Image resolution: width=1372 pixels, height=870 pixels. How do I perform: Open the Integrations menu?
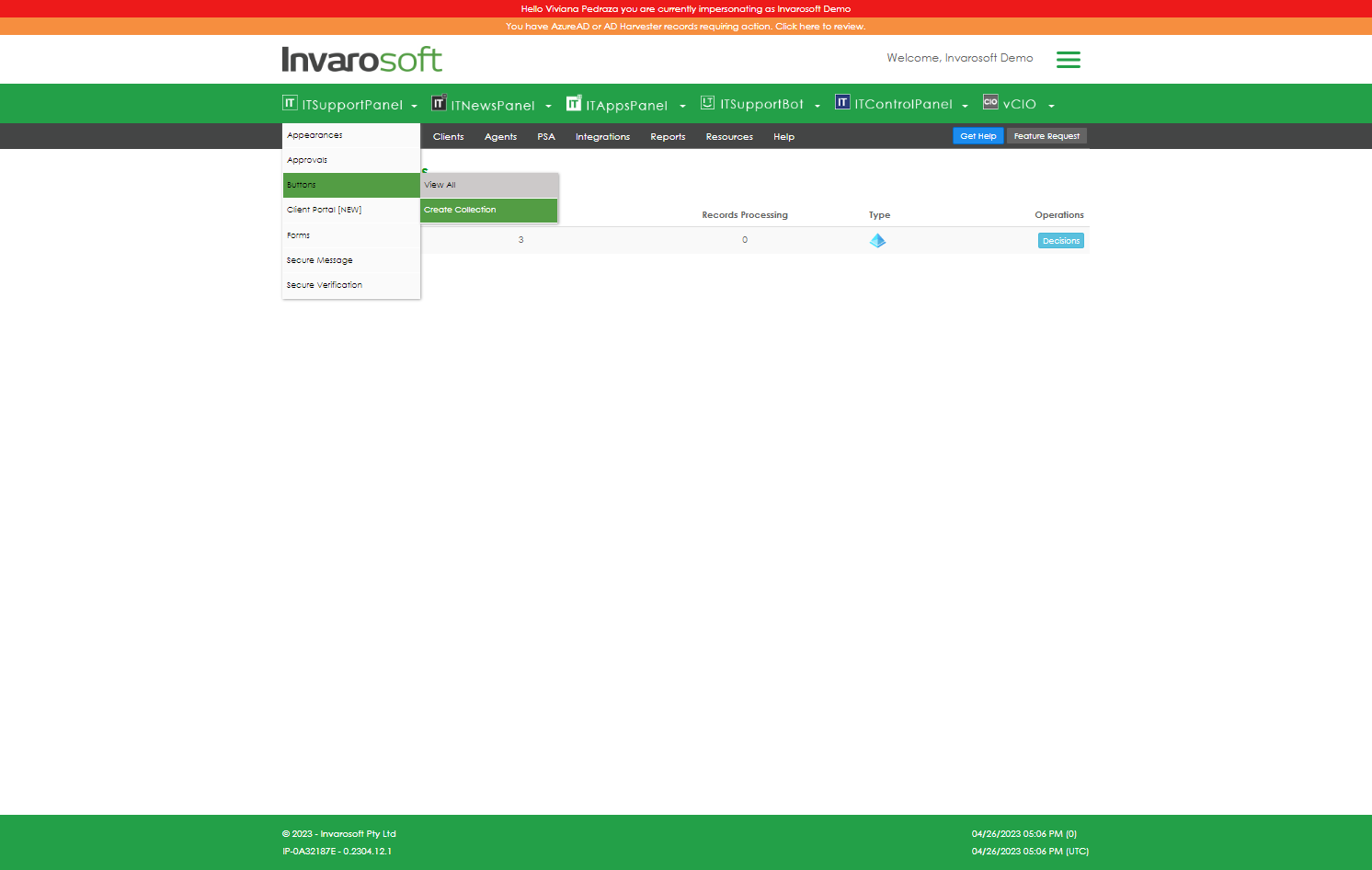[x=602, y=137]
